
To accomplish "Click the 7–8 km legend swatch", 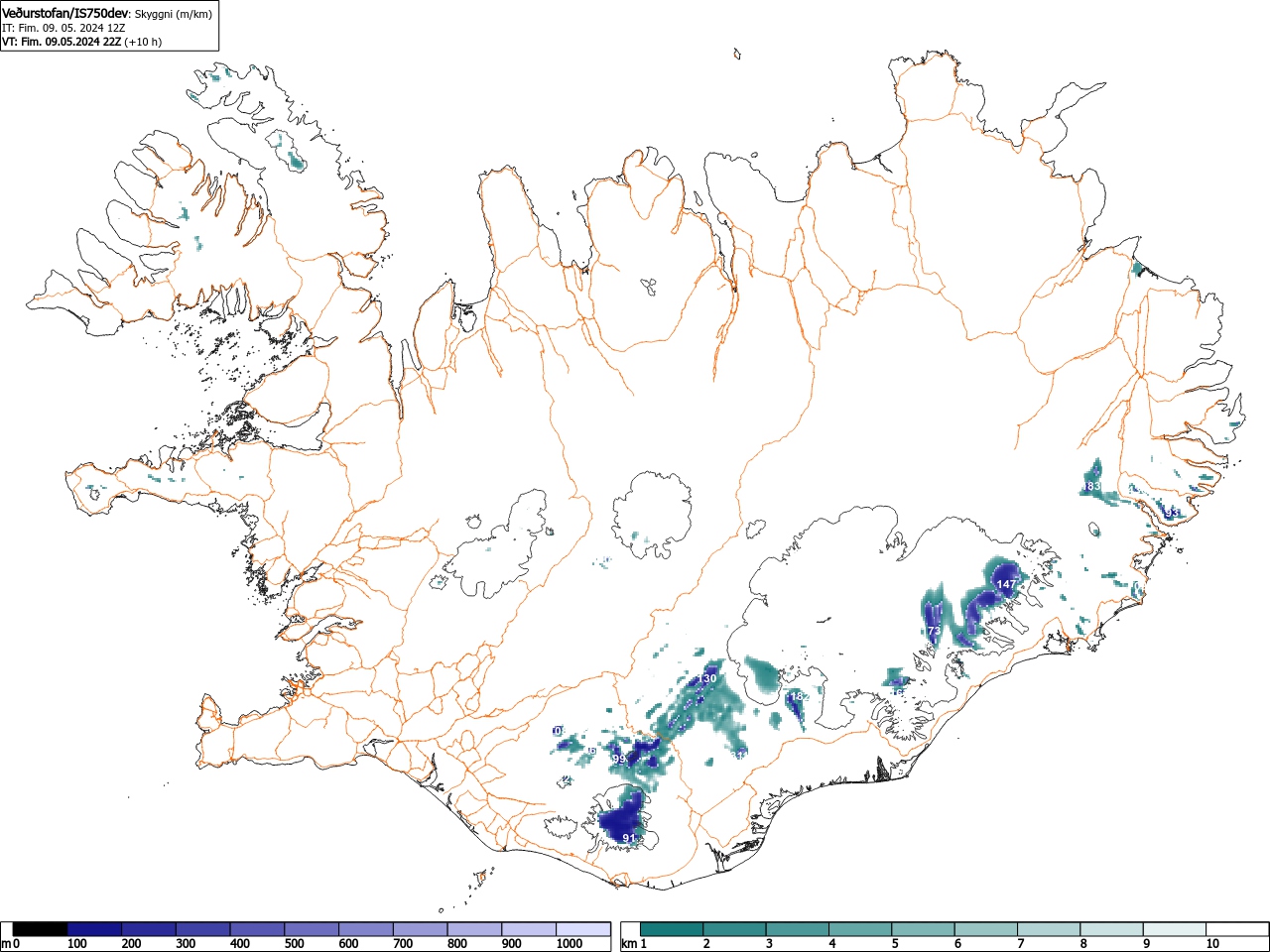I will 1051,929.
